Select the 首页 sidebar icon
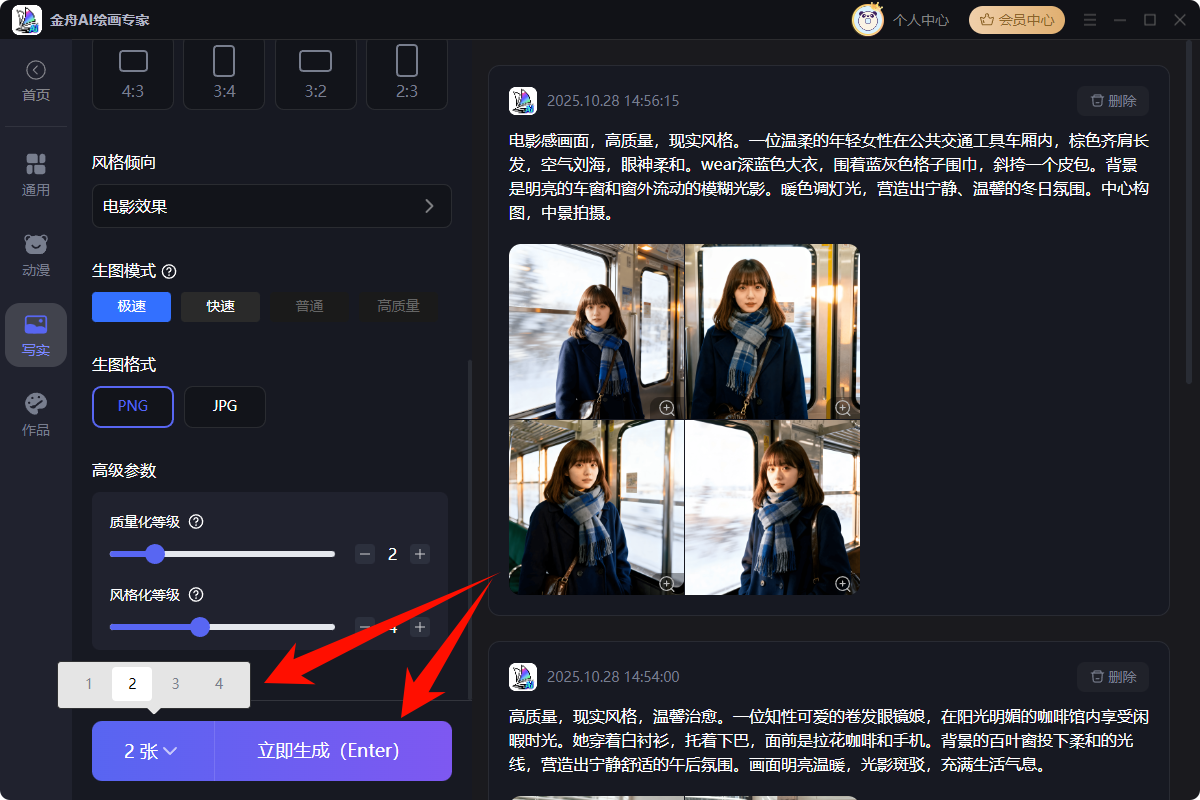This screenshot has width=1200, height=800. 35,78
